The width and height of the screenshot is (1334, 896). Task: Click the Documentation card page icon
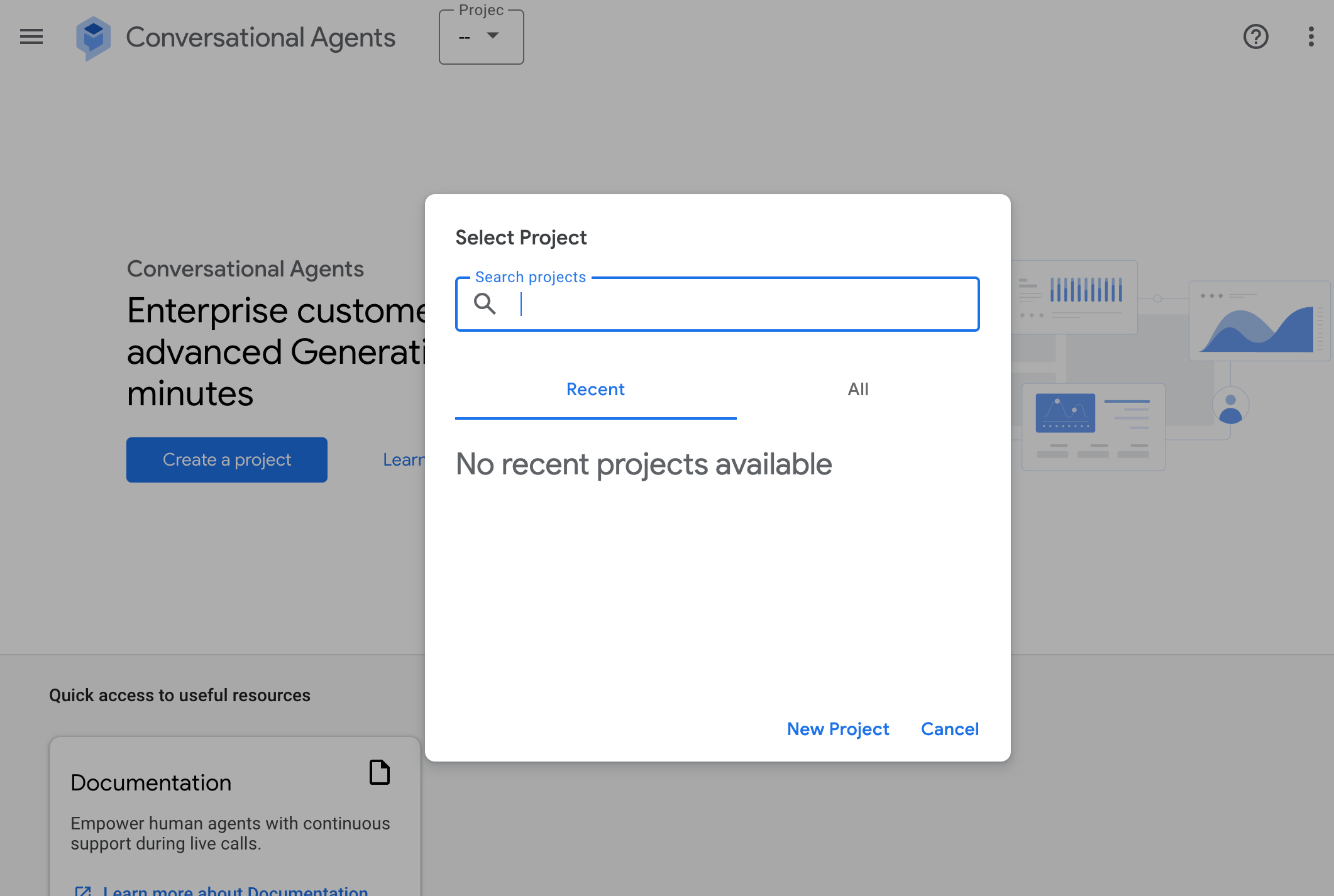379,772
